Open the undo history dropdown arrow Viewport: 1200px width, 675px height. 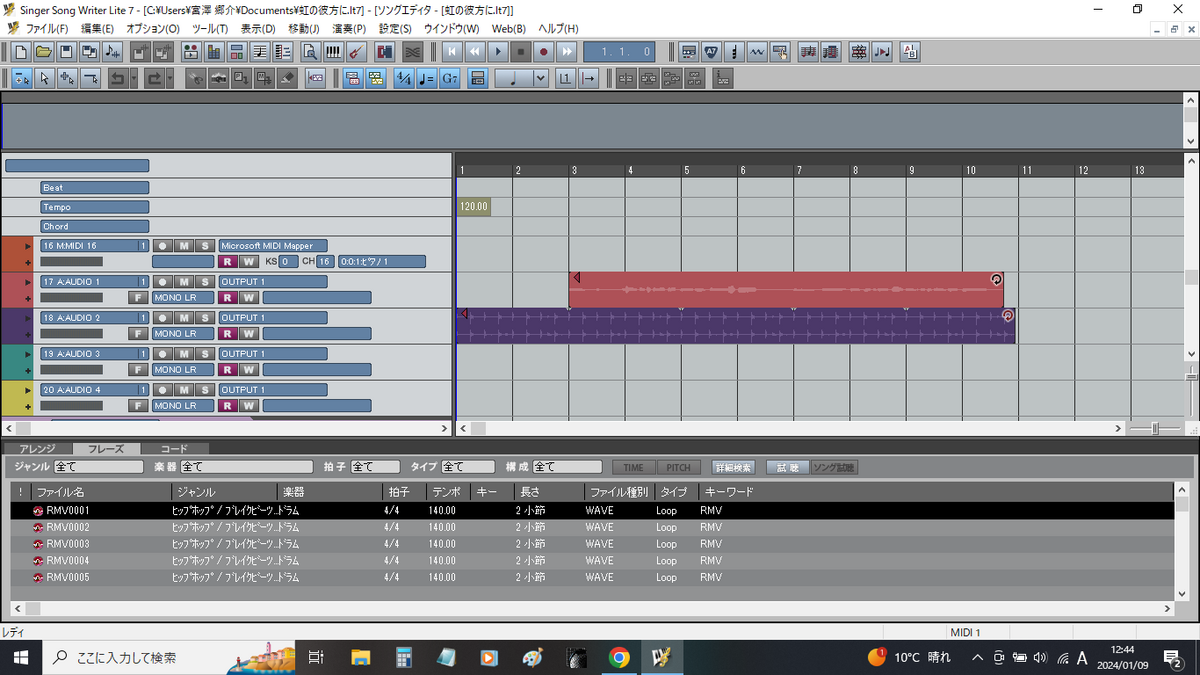click(x=133, y=78)
